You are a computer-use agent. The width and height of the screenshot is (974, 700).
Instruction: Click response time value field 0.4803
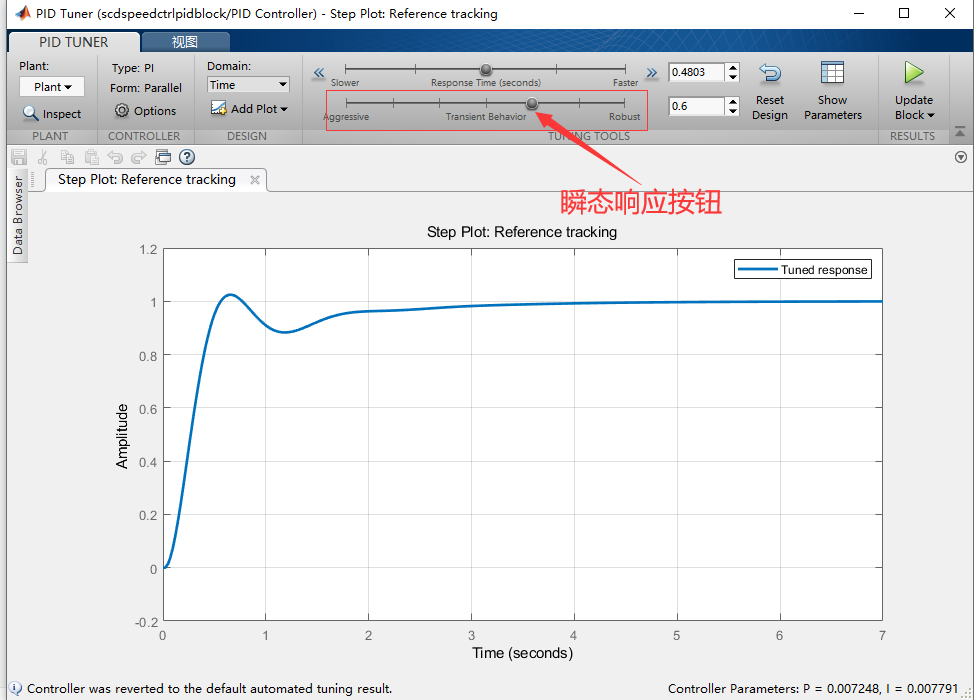[x=696, y=72]
